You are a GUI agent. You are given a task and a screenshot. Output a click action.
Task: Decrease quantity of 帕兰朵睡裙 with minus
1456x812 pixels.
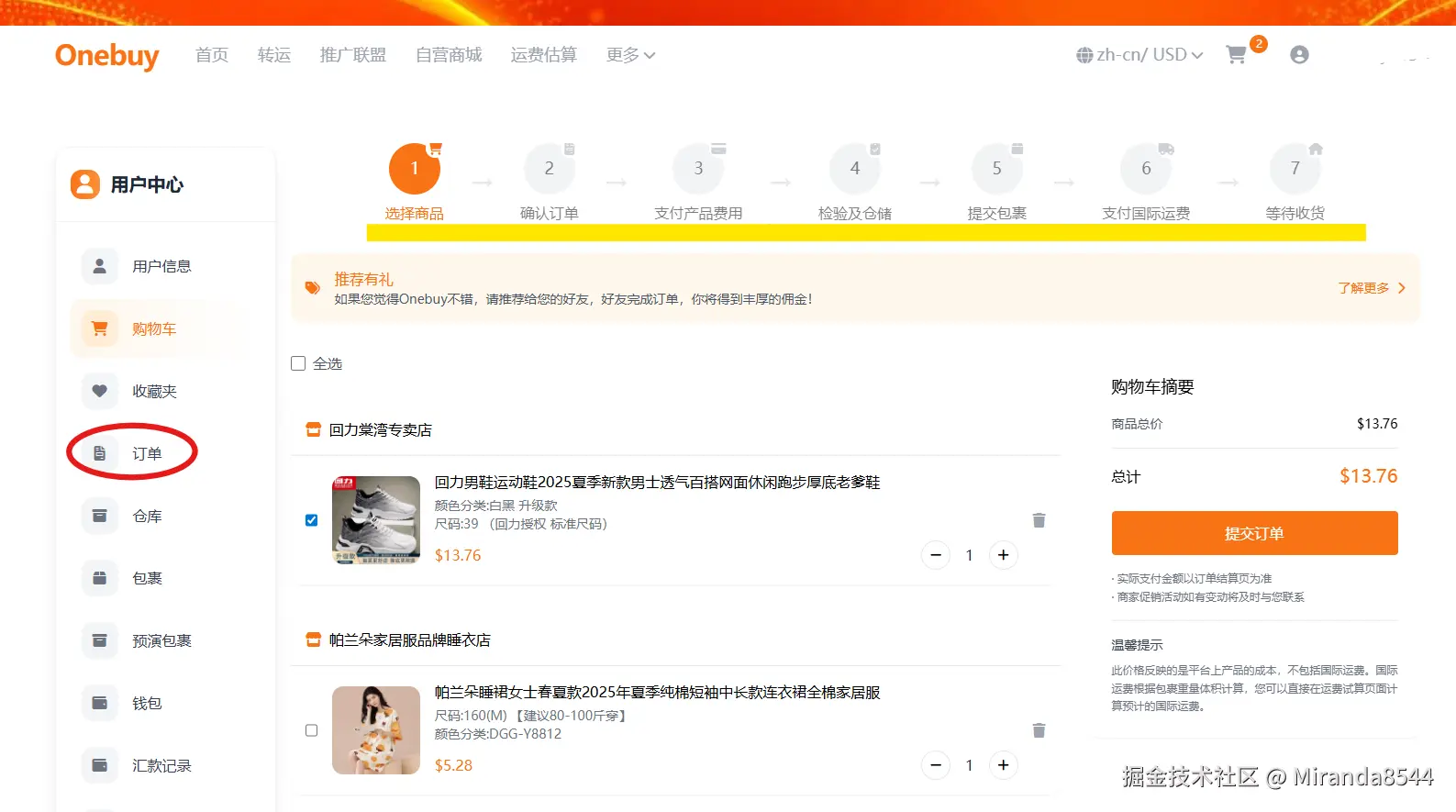[x=936, y=765]
